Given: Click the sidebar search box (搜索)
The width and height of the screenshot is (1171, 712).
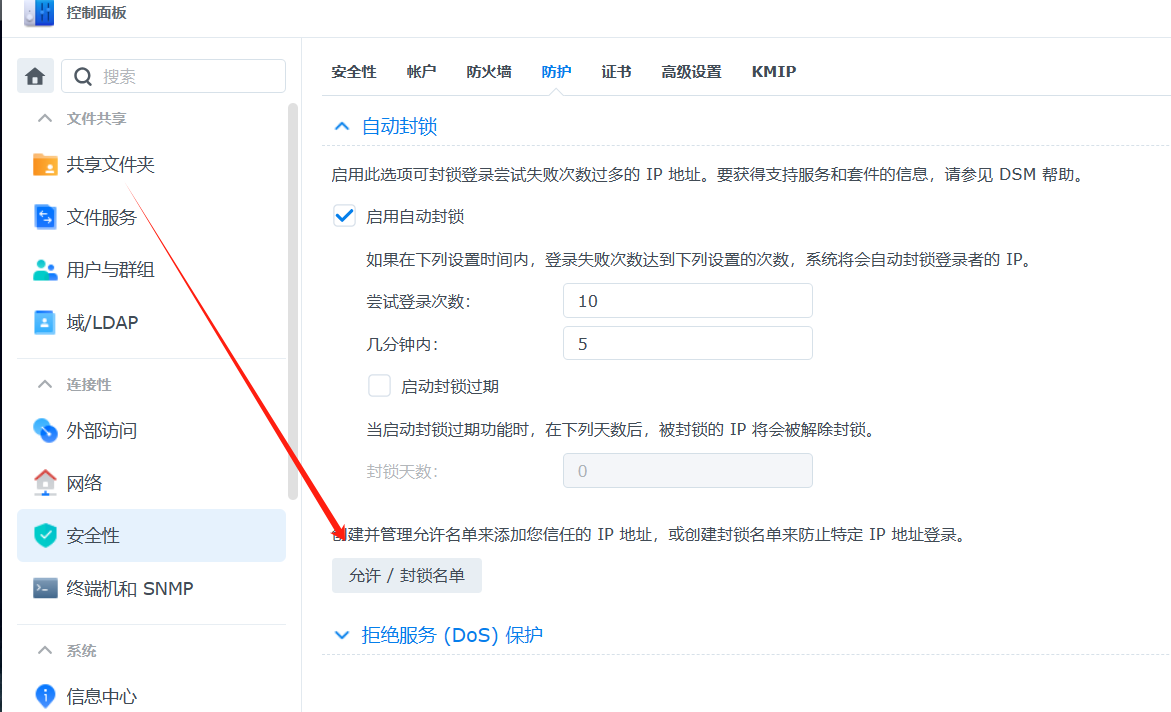Looking at the screenshot, I should (174, 77).
